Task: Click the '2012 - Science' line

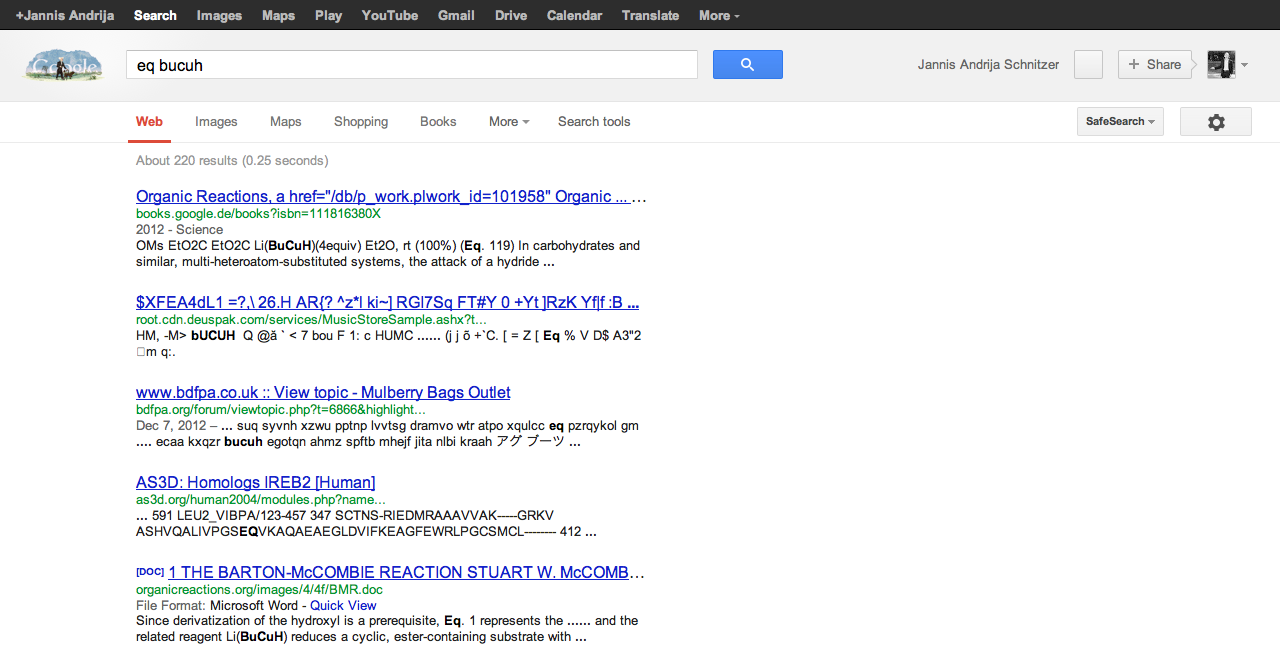Action: (x=179, y=229)
